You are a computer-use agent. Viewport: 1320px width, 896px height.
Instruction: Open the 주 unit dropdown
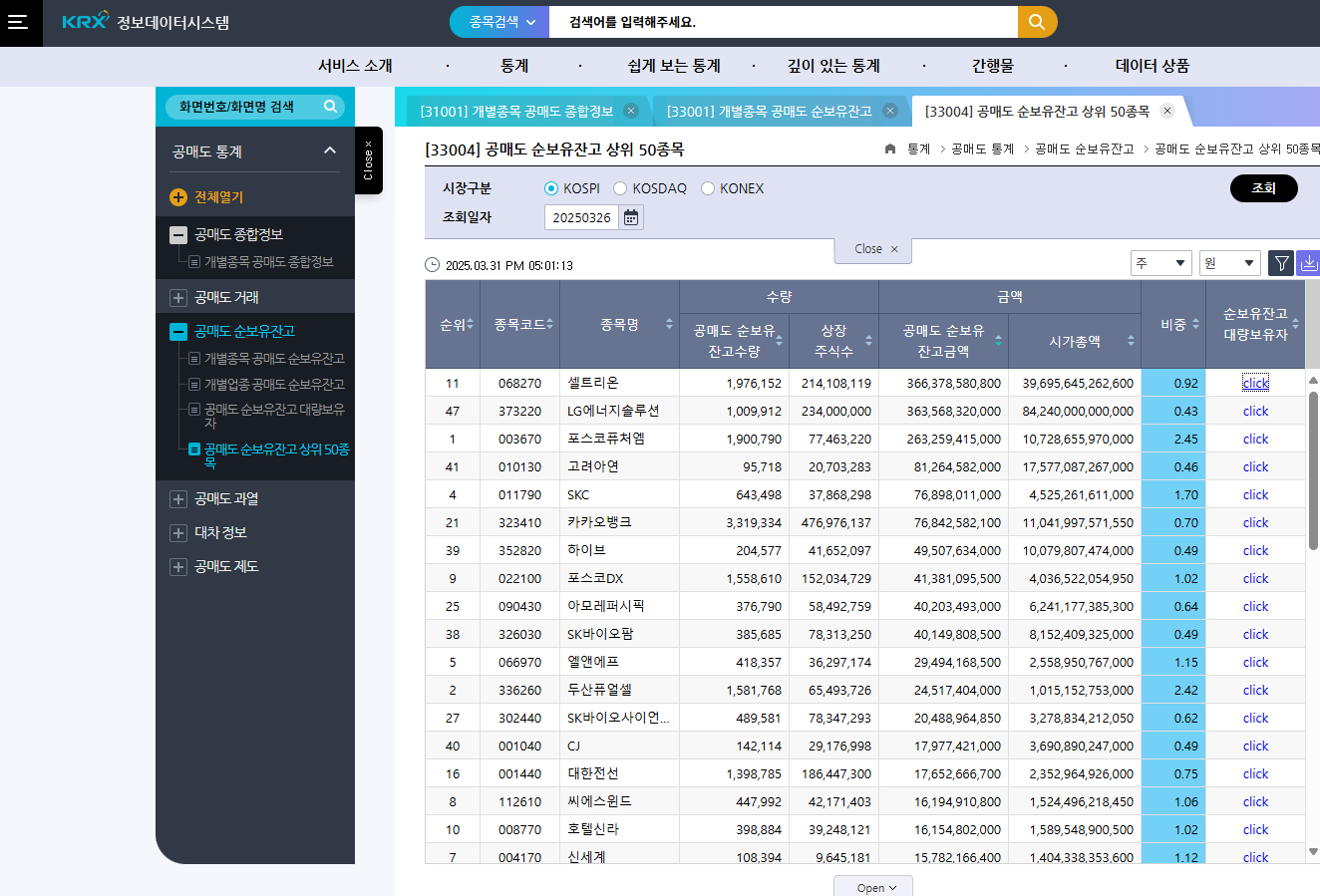[x=1161, y=263]
